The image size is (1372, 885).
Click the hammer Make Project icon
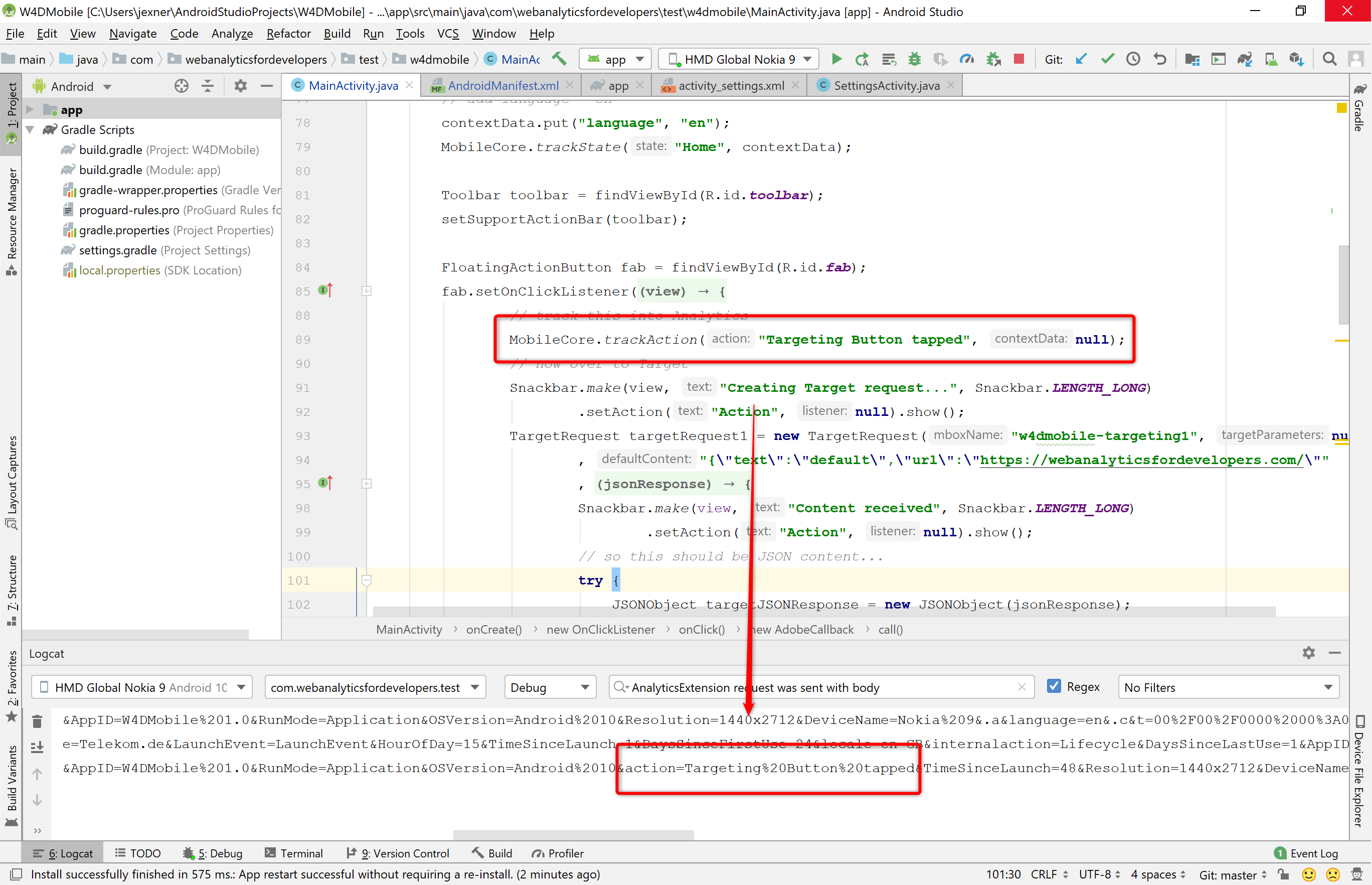(559, 59)
